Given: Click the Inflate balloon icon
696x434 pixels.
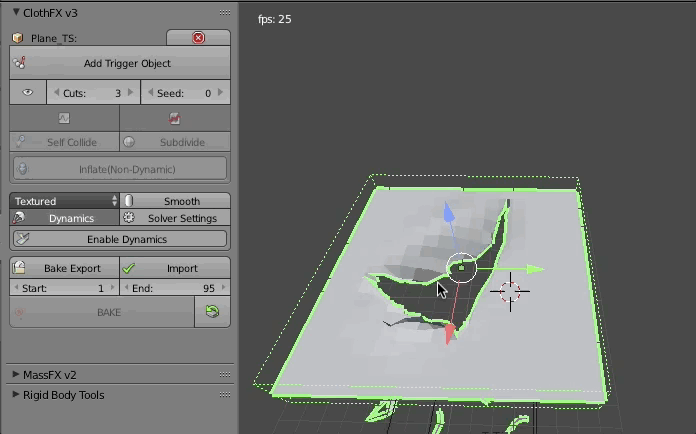Looking at the screenshot, I should [23, 169].
